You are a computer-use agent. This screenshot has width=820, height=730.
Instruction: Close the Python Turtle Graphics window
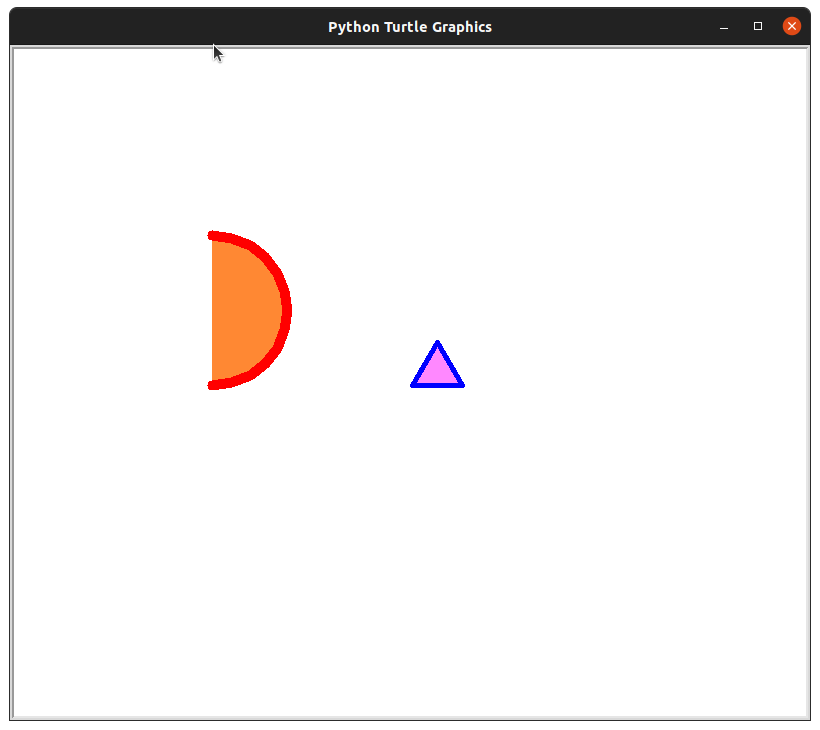[x=792, y=27]
